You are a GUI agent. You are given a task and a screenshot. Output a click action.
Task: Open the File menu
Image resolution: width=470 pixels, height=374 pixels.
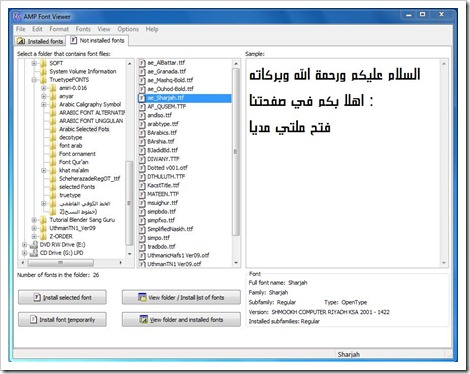pyautogui.click(x=21, y=29)
